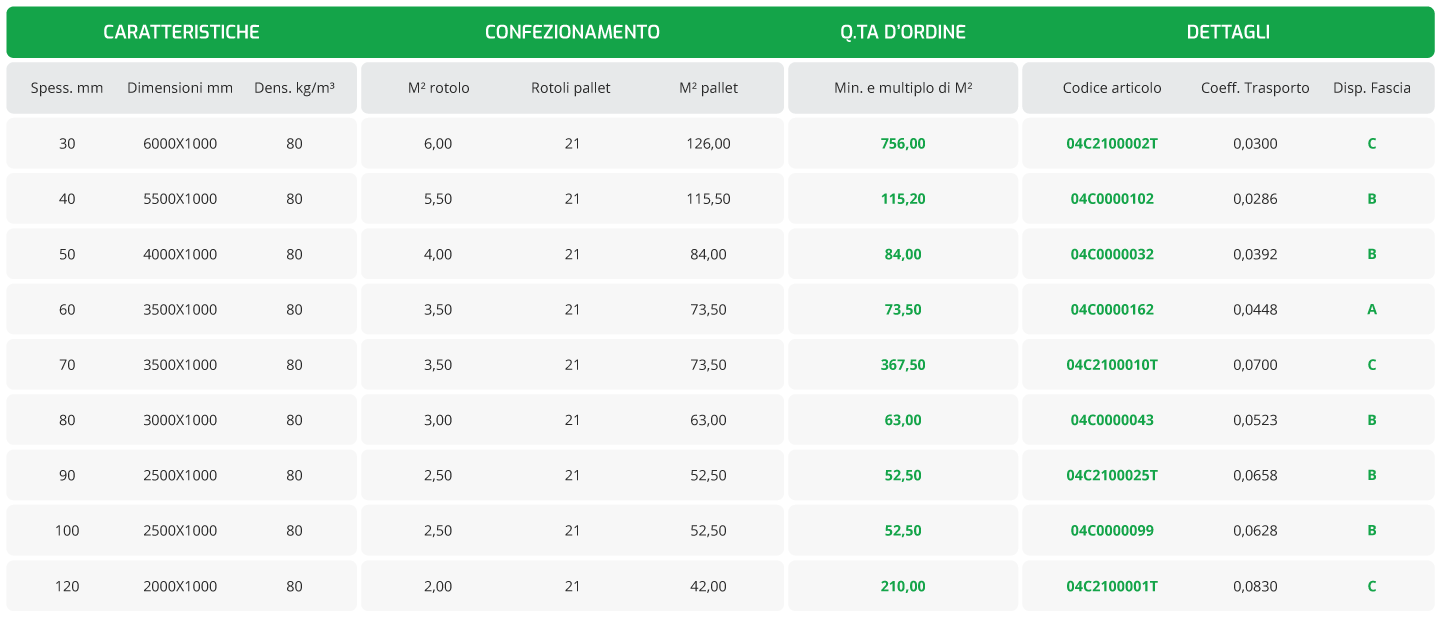1440x619 pixels.
Task: Select article code 04C2100025T
Action: pyautogui.click(x=1112, y=475)
